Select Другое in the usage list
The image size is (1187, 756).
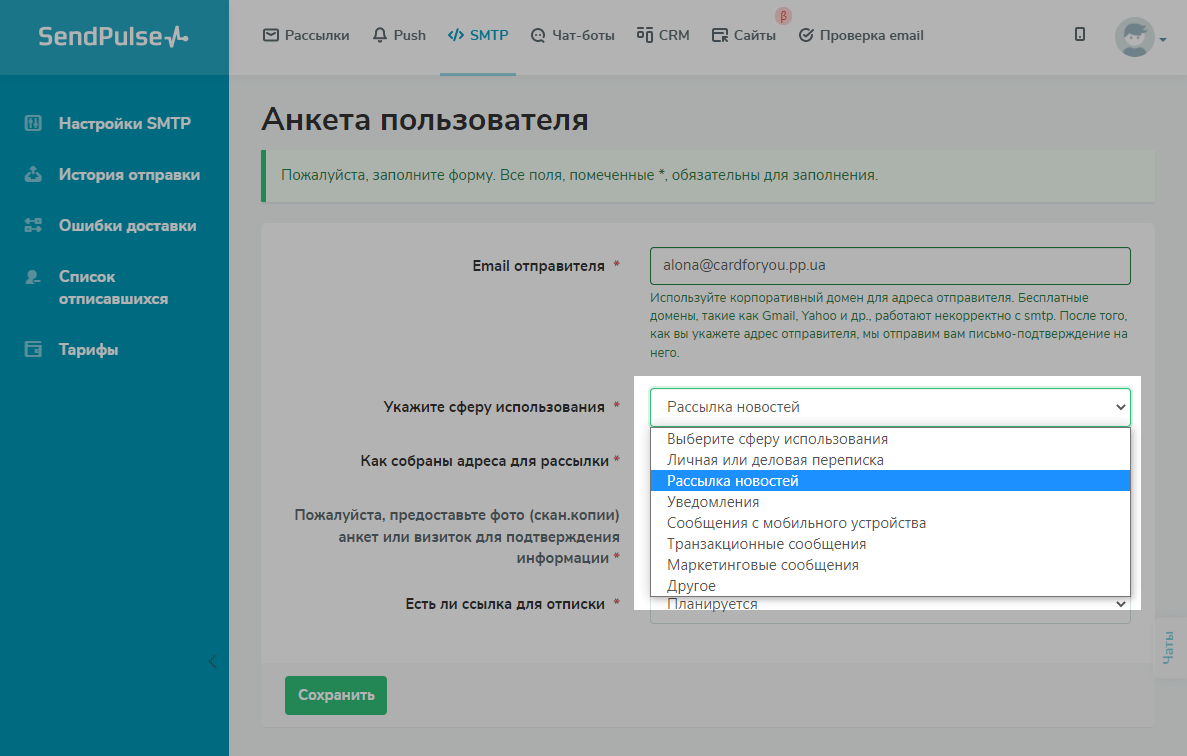(691, 586)
